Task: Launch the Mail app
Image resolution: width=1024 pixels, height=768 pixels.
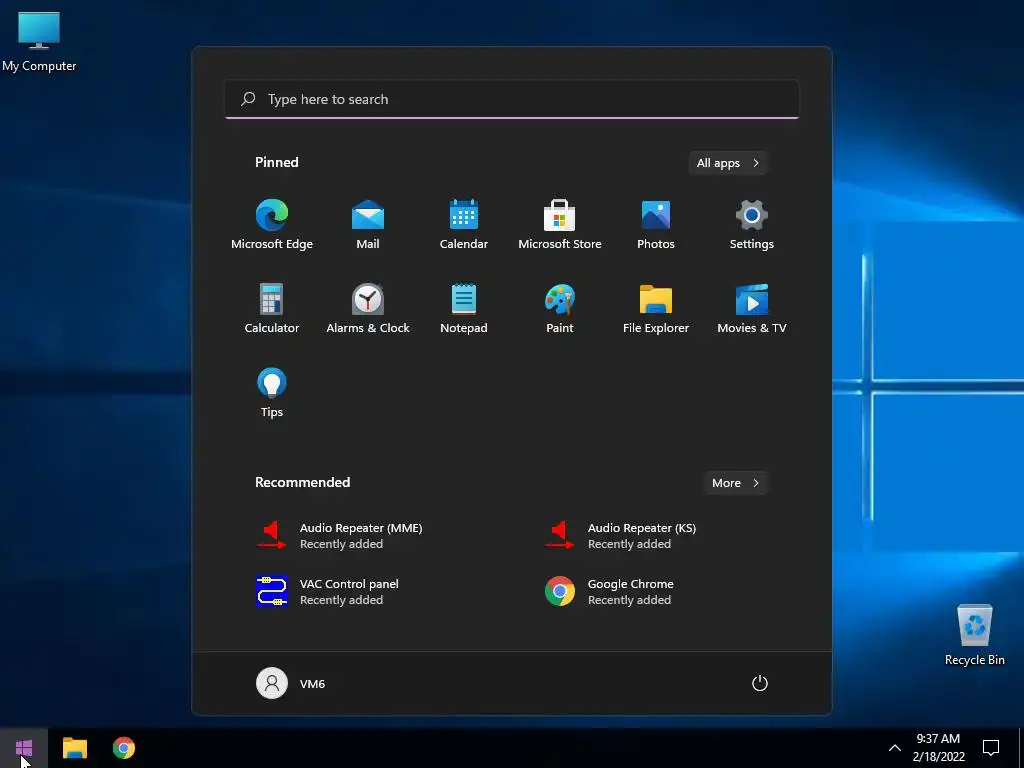Action: coord(368,224)
